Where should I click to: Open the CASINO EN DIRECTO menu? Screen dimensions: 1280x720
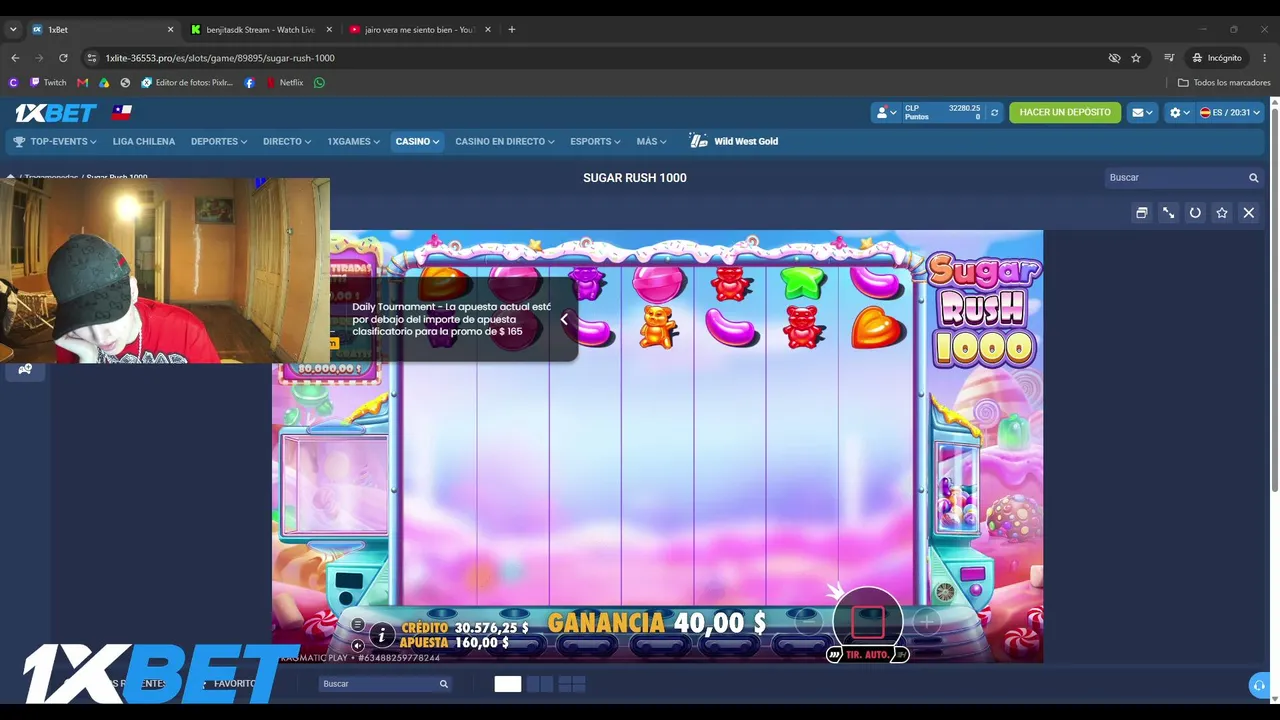pos(505,142)
